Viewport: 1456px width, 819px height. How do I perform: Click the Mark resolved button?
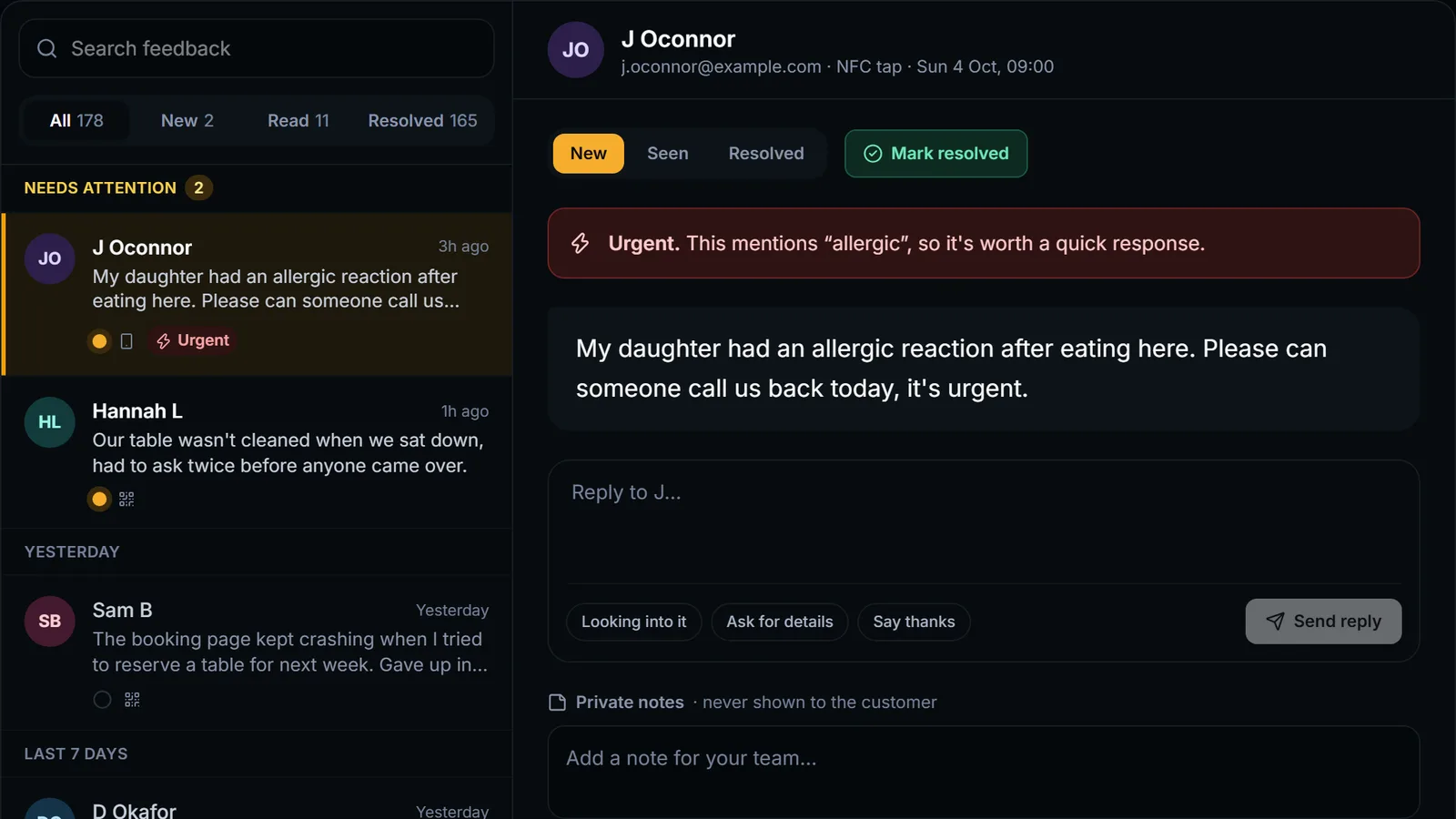(x=936, y=154)
